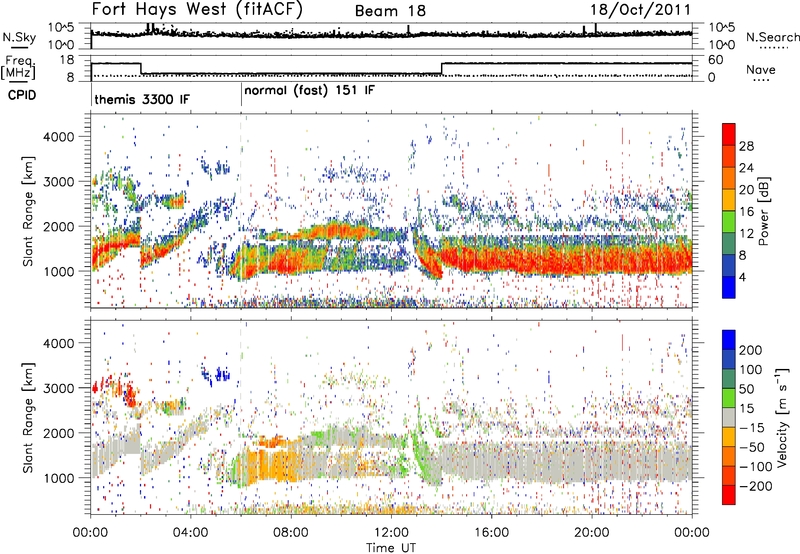Click the red high-power band after 14:00 in power panel

tap(566, 258)
